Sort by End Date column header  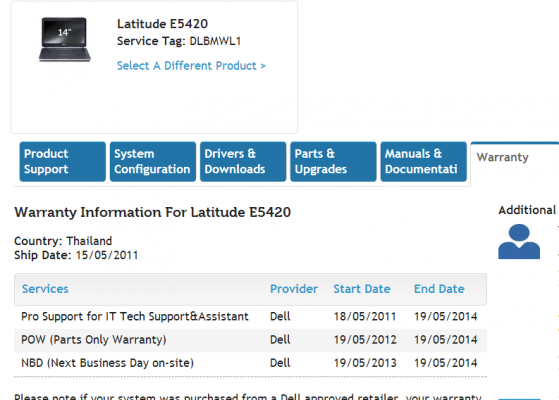point(439,289)
